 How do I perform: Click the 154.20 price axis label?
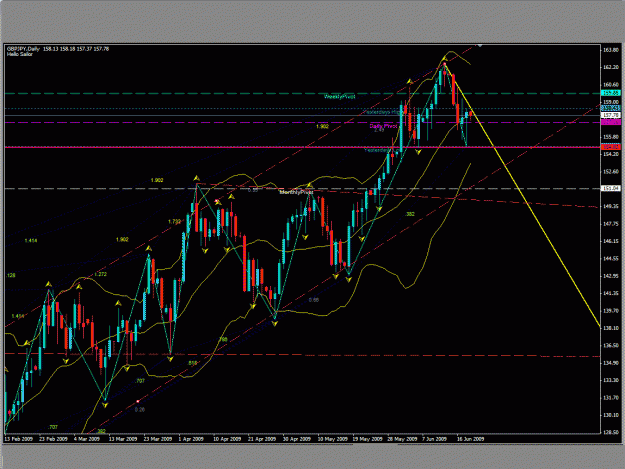(611, 154)
